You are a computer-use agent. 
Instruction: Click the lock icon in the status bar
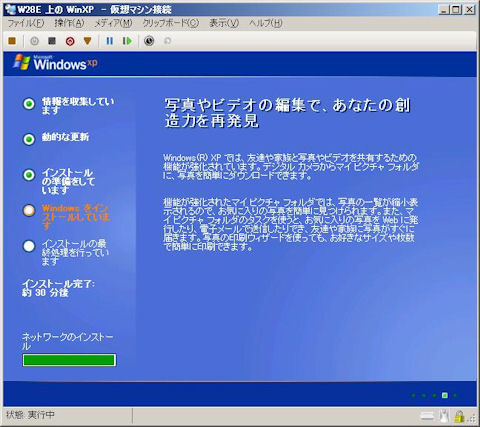[459, 416]
